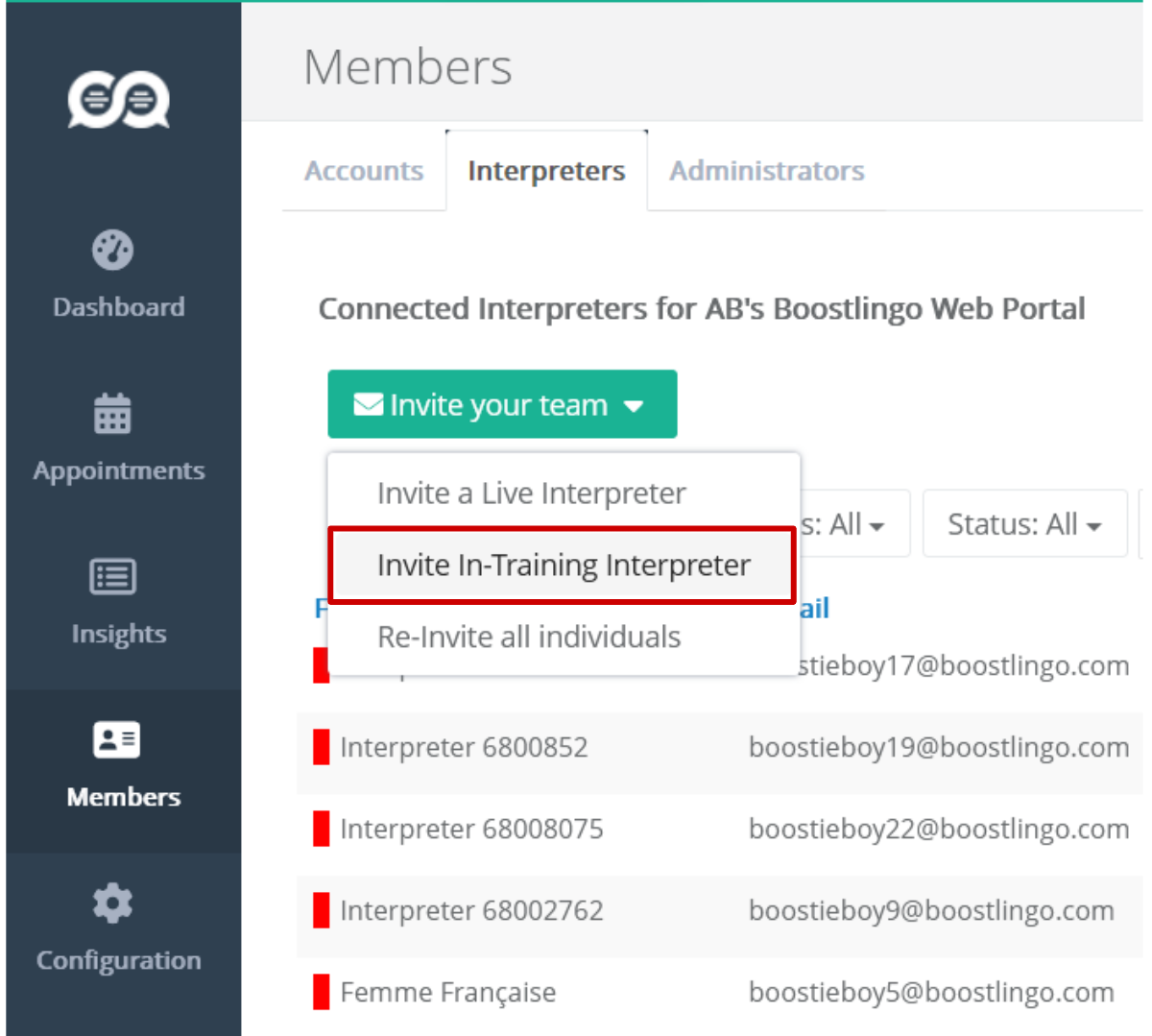Click email boostieboy19@boostlingo.com
Screen dimensions: 1152x1036
click(939, 747)
